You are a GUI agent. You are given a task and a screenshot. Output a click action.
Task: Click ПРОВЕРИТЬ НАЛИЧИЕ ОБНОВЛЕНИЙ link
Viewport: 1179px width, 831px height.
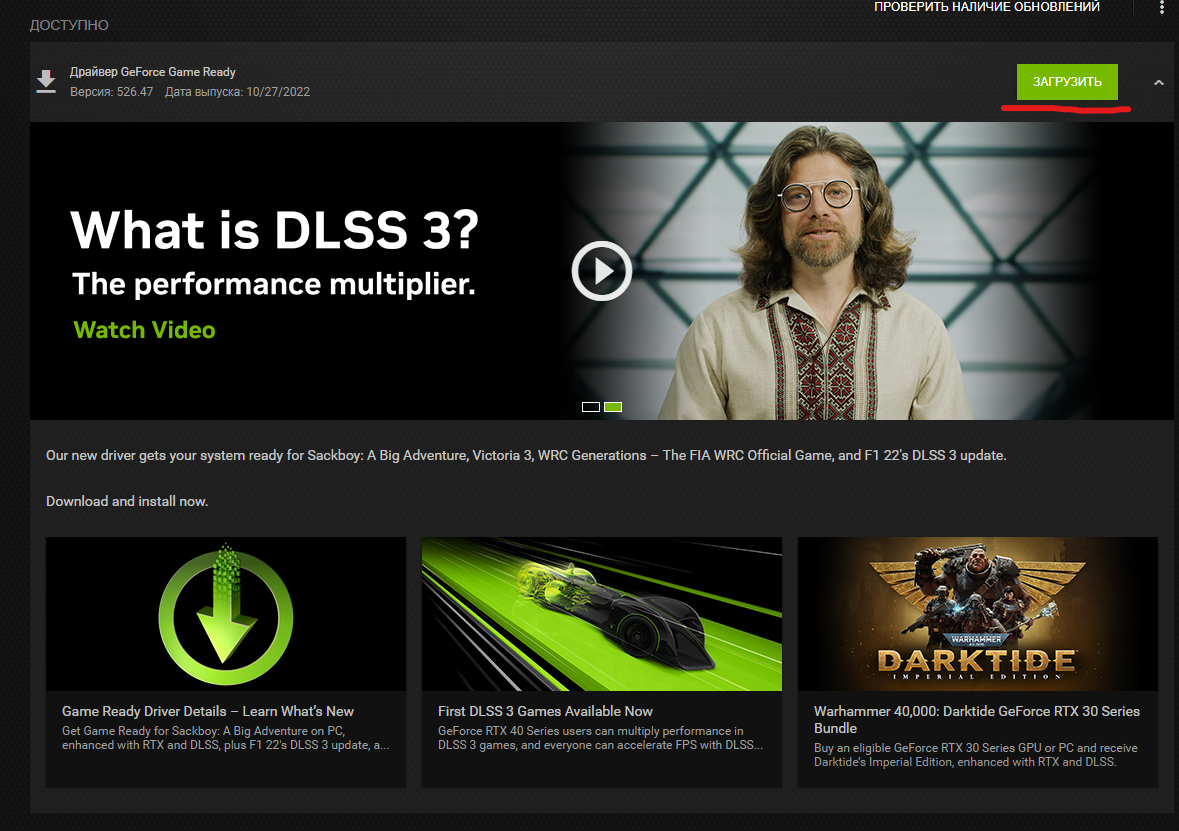click(987, 7)
